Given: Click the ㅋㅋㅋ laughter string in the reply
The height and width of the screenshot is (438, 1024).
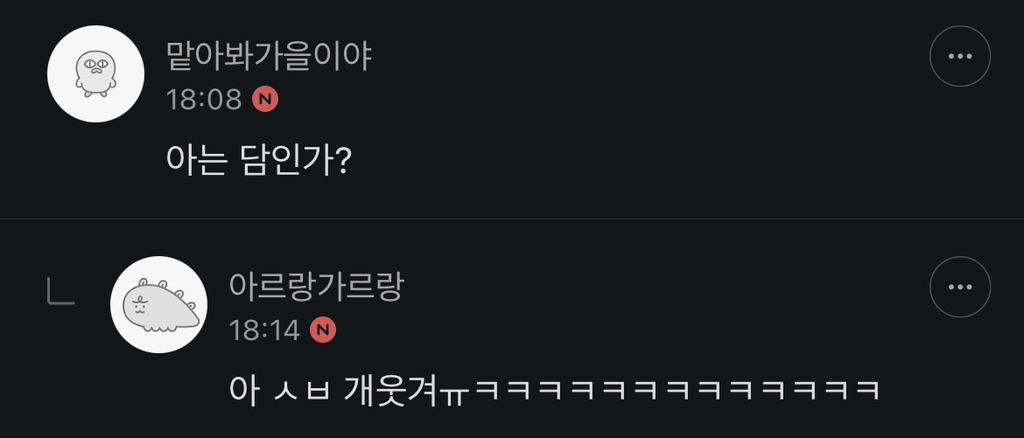Looking at the screenshot, I should click(x=677, y=390).
